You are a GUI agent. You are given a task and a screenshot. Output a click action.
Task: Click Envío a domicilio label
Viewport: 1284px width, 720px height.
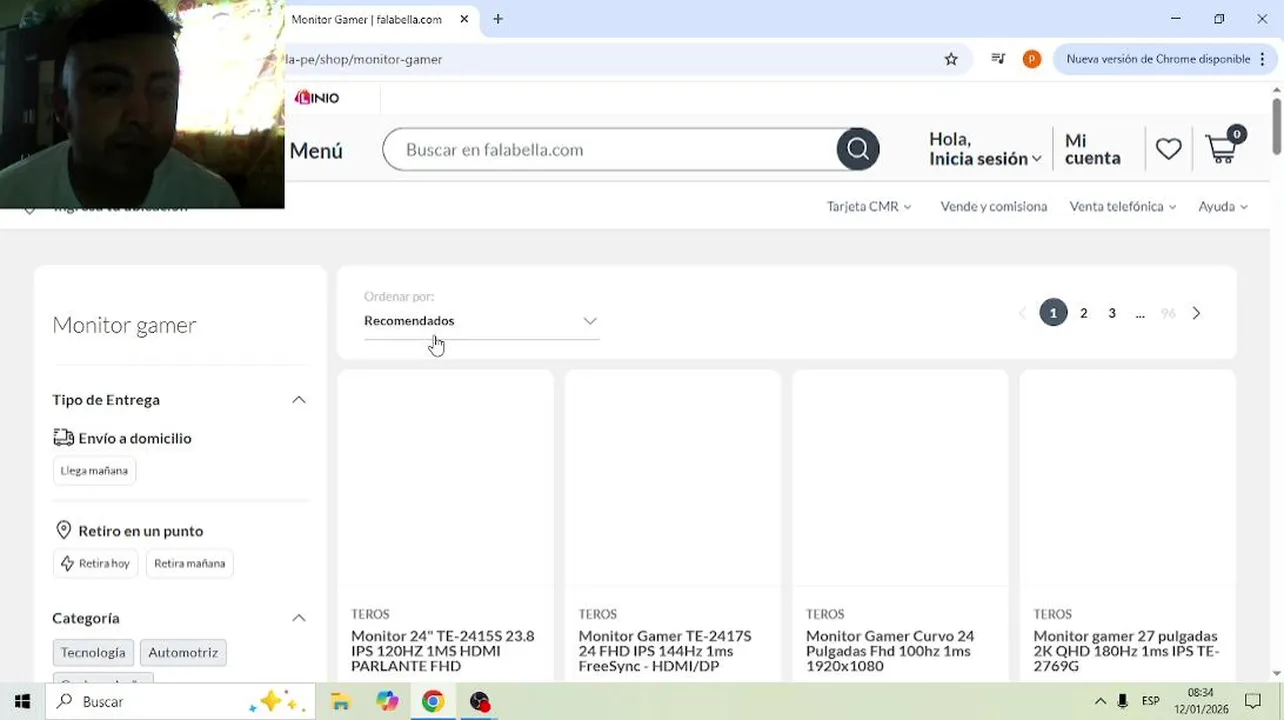pyautogui.click(x=134, y=438)
